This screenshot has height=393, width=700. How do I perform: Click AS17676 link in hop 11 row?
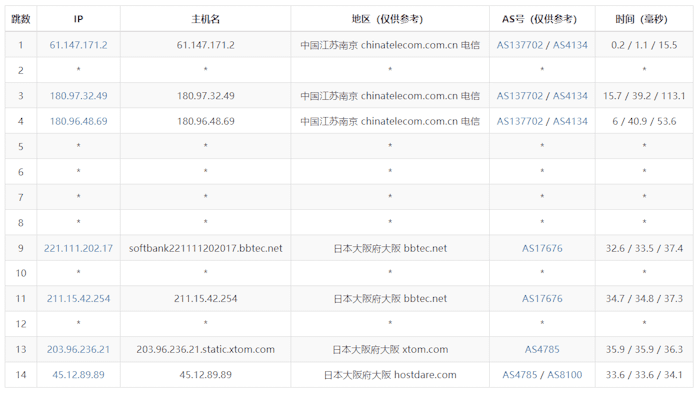[542, 299]
